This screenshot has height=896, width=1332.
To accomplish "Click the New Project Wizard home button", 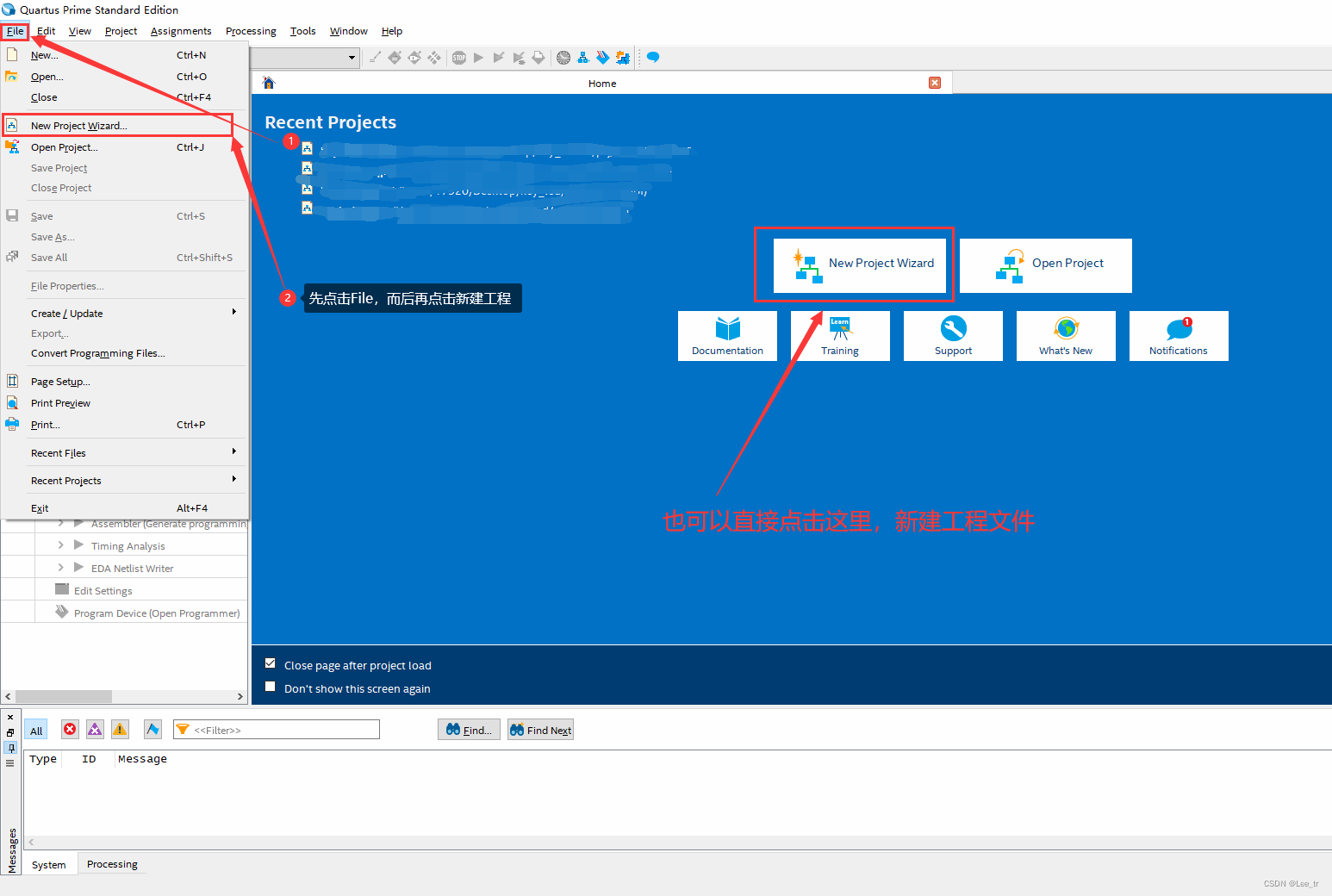I will tap(859, 265).
